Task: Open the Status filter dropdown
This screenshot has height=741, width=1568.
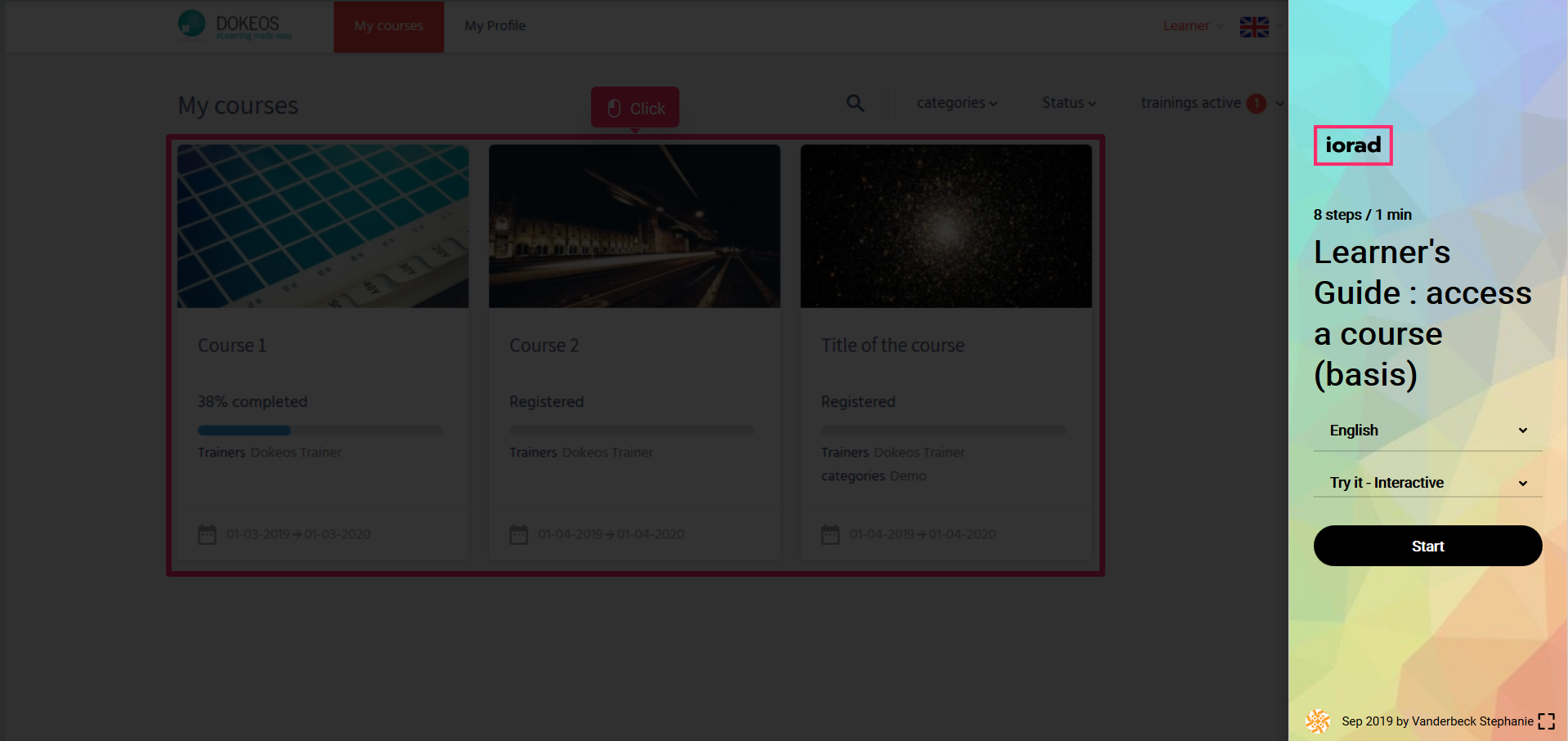Action: click(x=1068, y=103)
